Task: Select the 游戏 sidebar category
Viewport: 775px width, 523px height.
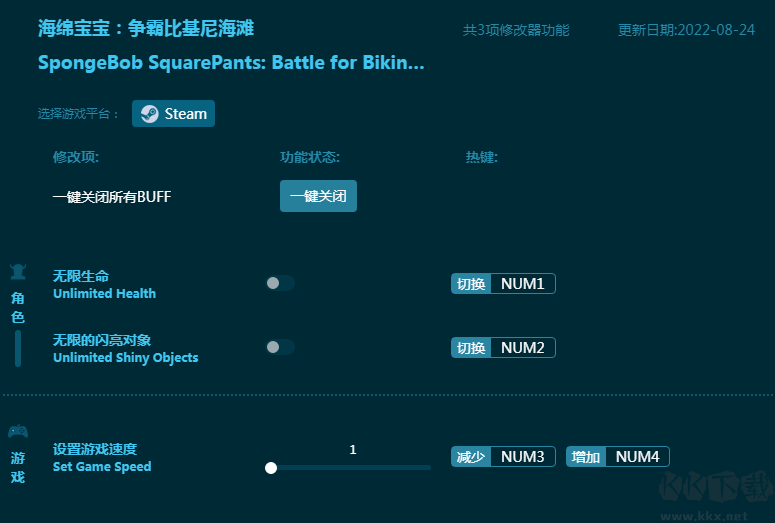Action: [x=17, y=467]
